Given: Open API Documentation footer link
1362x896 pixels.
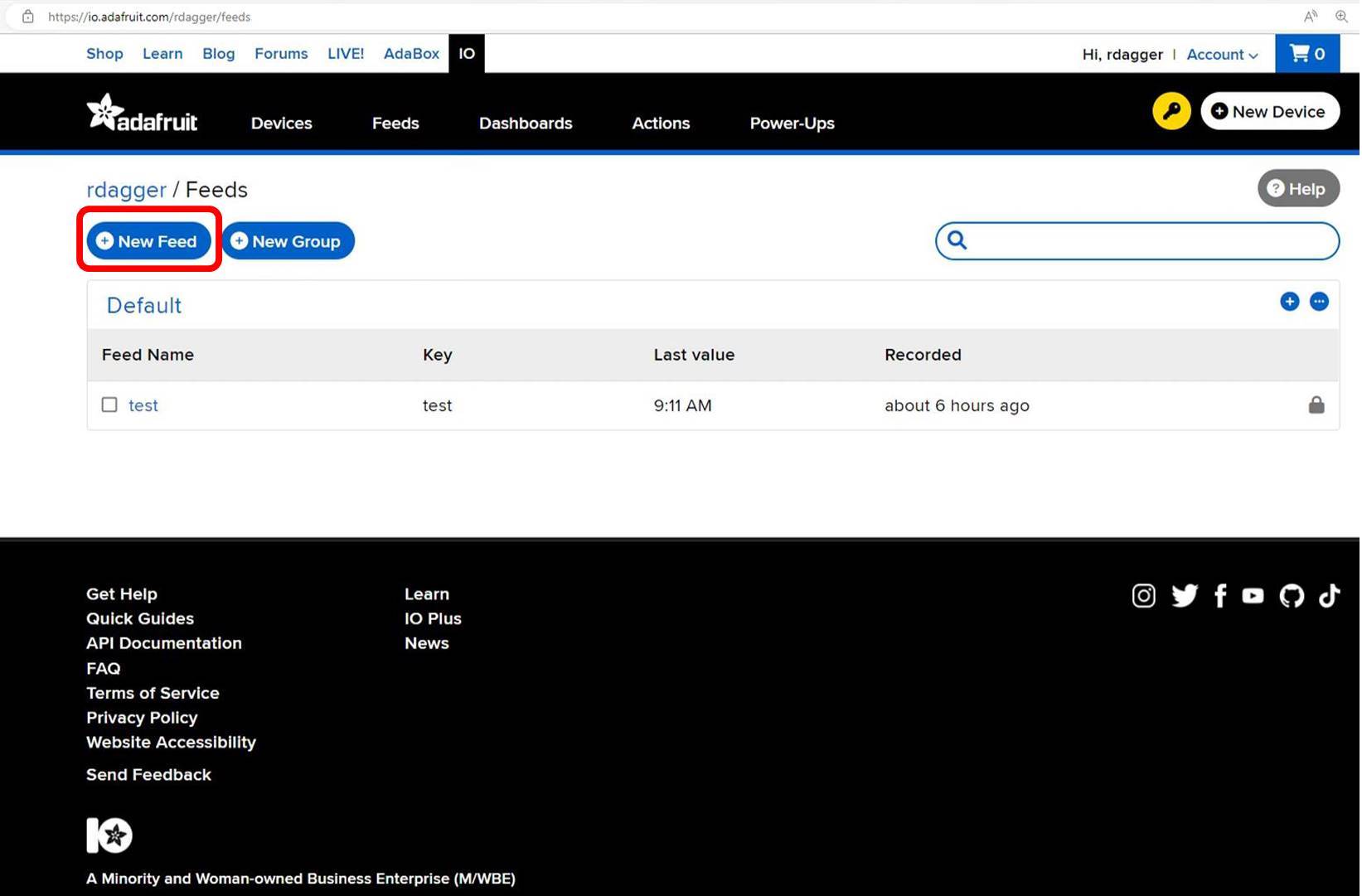Looking at the screenshot, I should click(164, 644).
